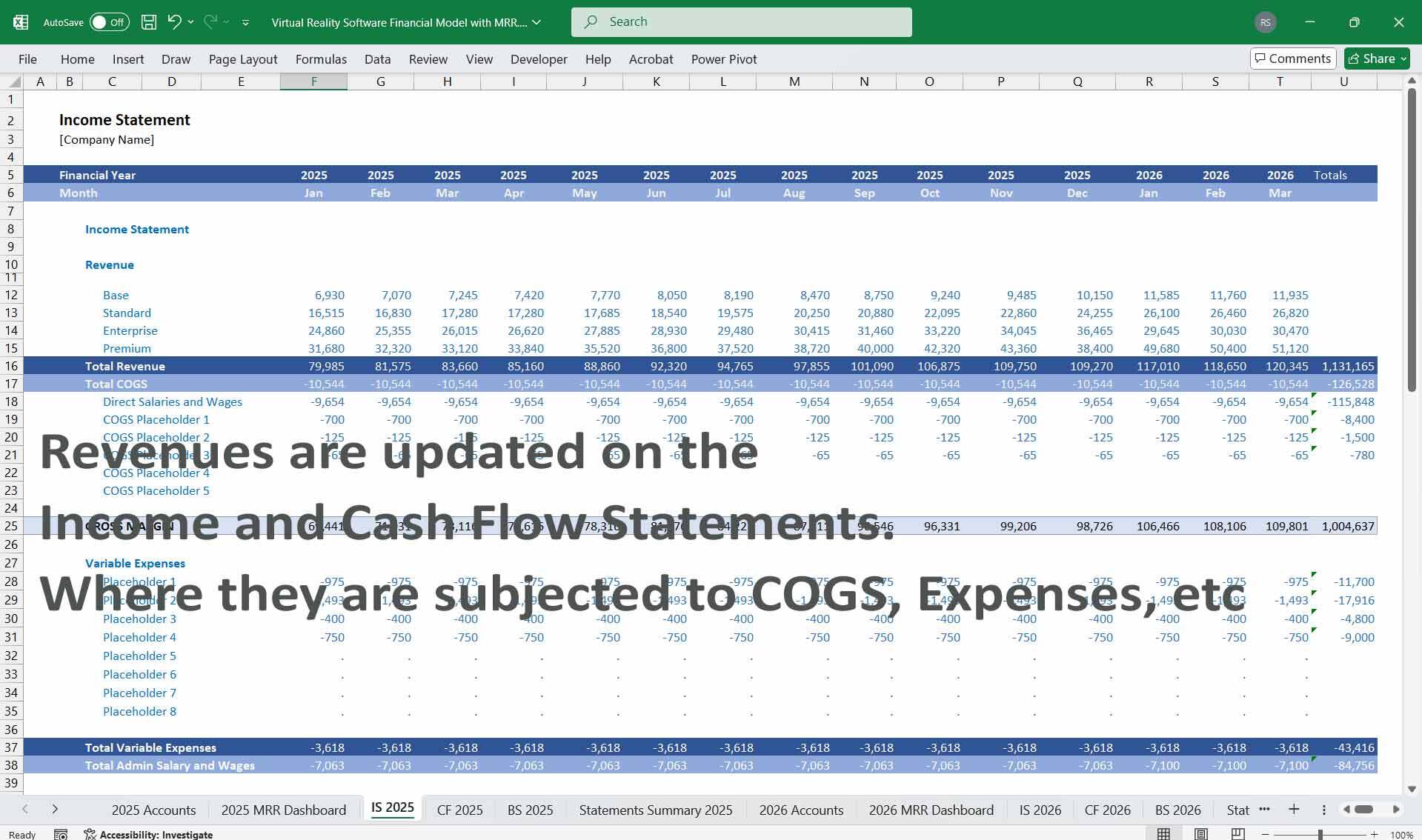The width and height of the screenshot is (1422, 840).
Task: Click previous sheet navigation arrow
Action: pyautogui.click(x=25, y=809)
